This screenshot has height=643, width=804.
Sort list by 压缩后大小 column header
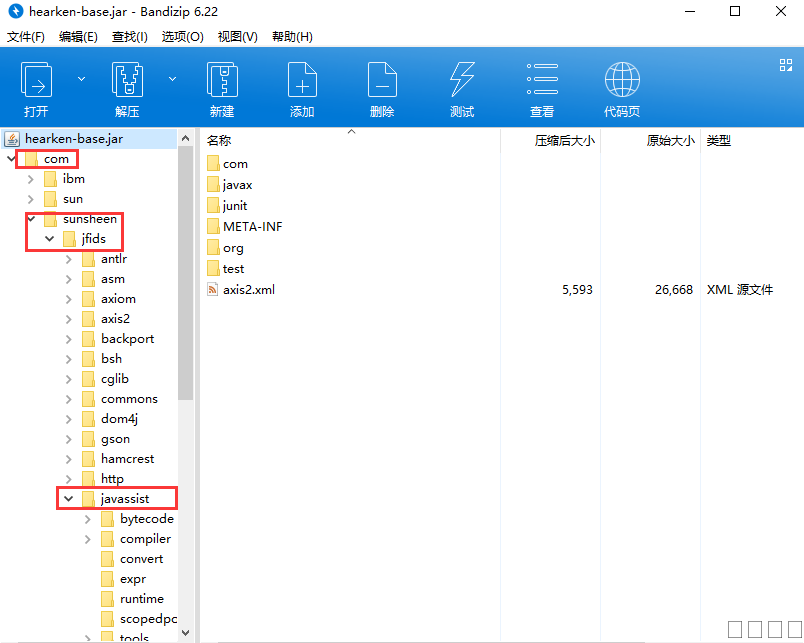[564, 141]
